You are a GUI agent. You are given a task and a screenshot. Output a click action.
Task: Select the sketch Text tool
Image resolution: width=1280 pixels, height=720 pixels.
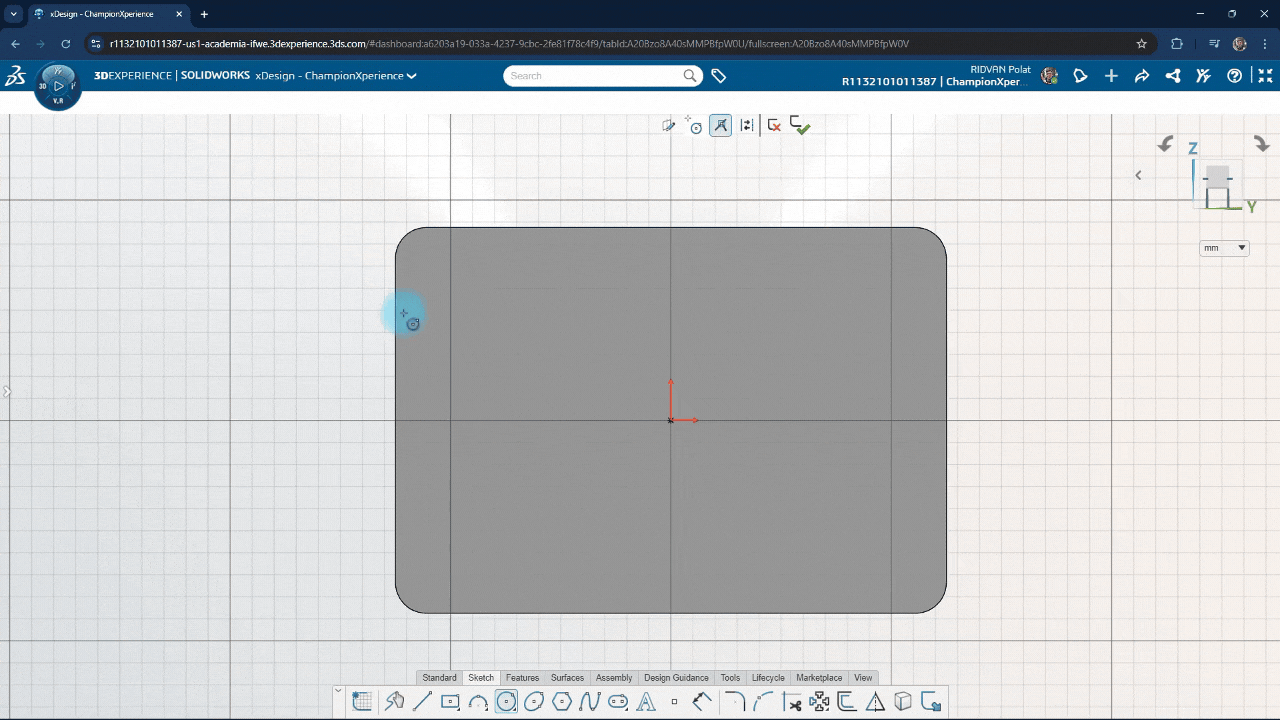pos(646,702)
